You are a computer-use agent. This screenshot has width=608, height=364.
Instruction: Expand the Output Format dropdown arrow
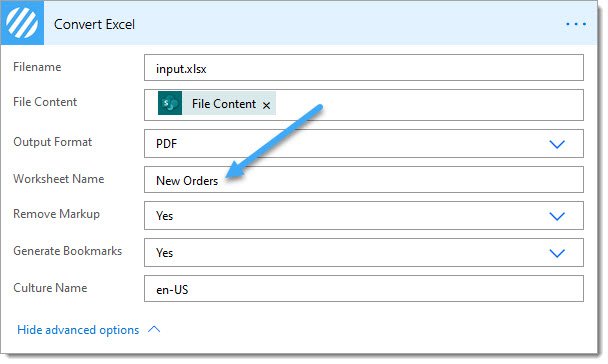coord(557,144)
